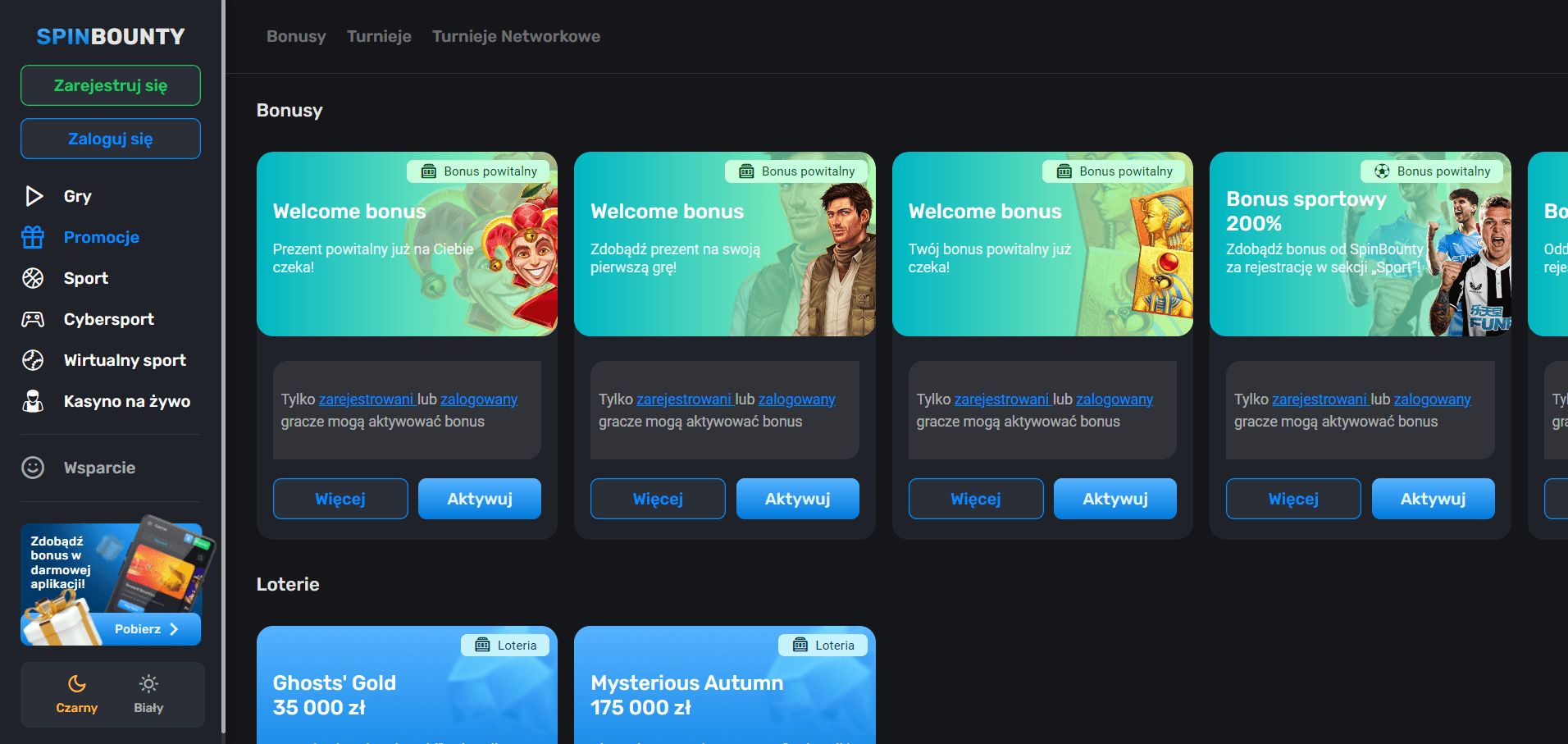1568x744 pixels.
Task: Open the Bonusy tab
Action: click(x=296, y=36)
